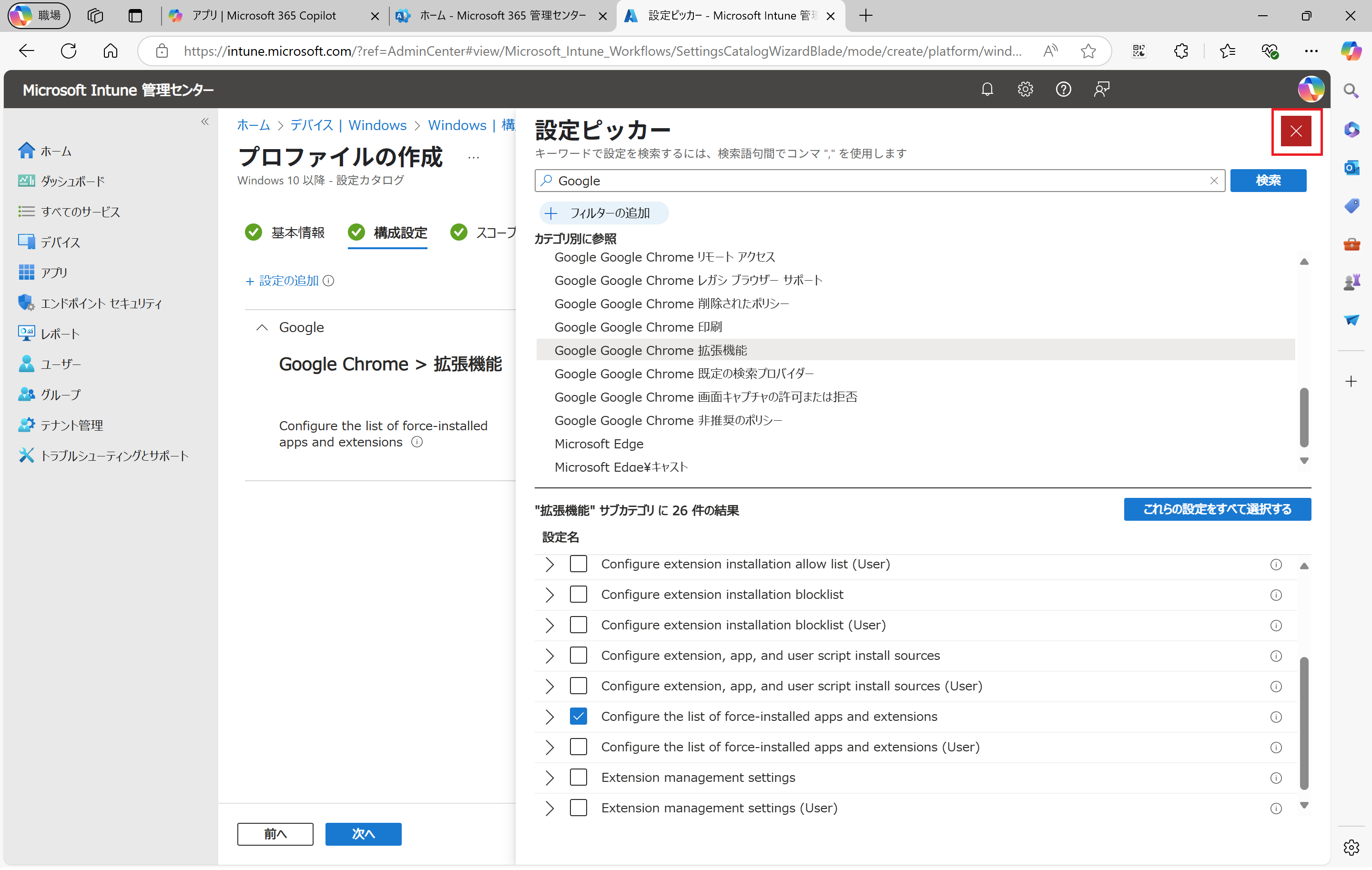This screenshot has height=870, width=1372.
Task: Click the browser favorites star icon
Action: 1088,51
